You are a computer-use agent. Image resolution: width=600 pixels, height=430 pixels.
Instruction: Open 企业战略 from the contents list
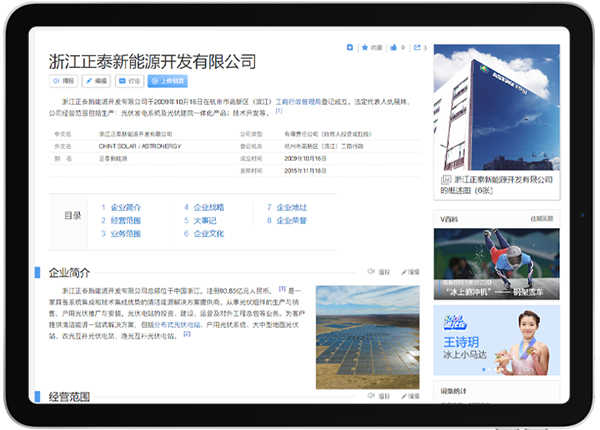(207, 208)
